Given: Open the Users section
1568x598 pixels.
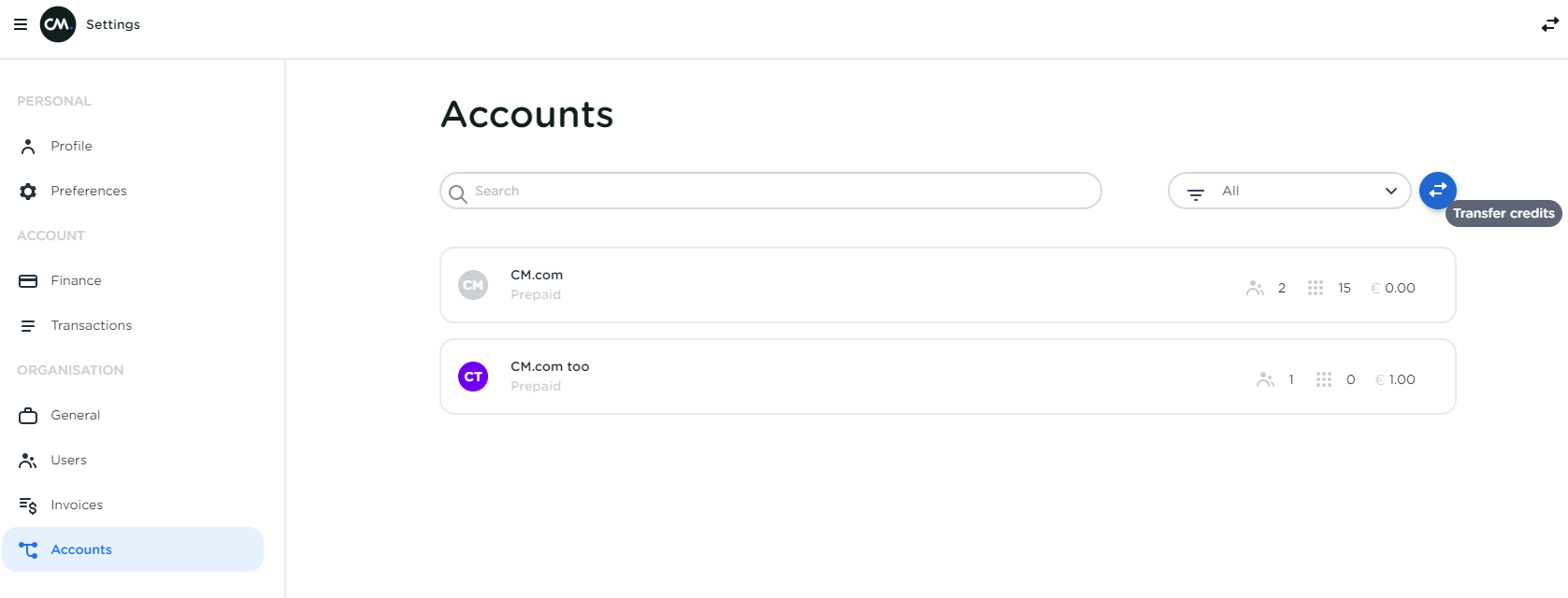Looking at the screenshot, I should click(x=68, y=460).
